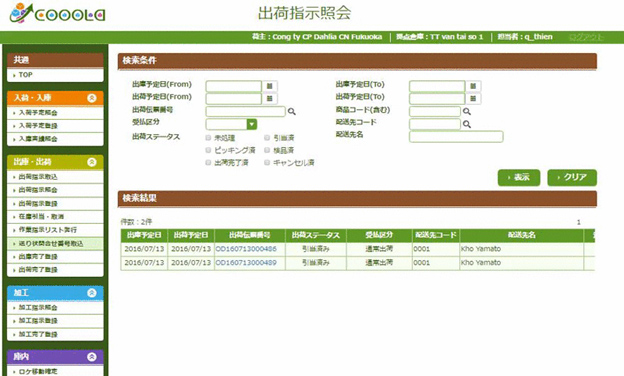Click search icon beside 出荷伝票番号 field

[292, 111]
